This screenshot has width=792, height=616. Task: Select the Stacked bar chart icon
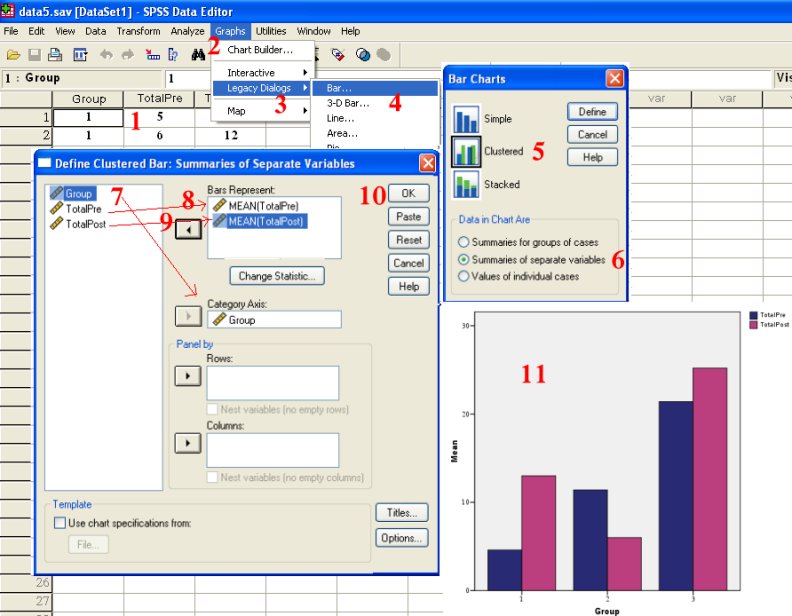[x=466, y=184]
